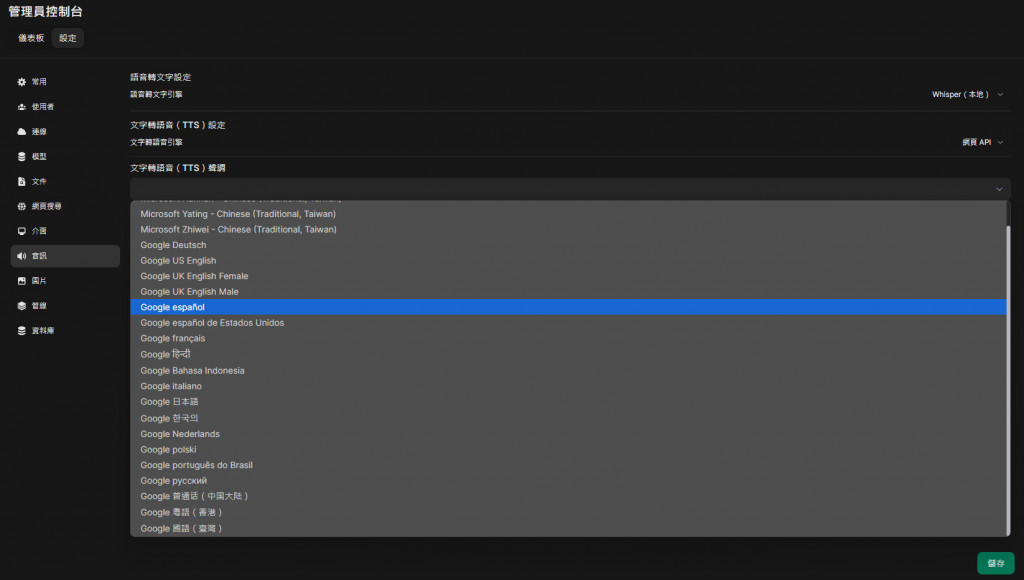
Task: Open the 使用者 (Users) people icon section
Action: (65, 106)
